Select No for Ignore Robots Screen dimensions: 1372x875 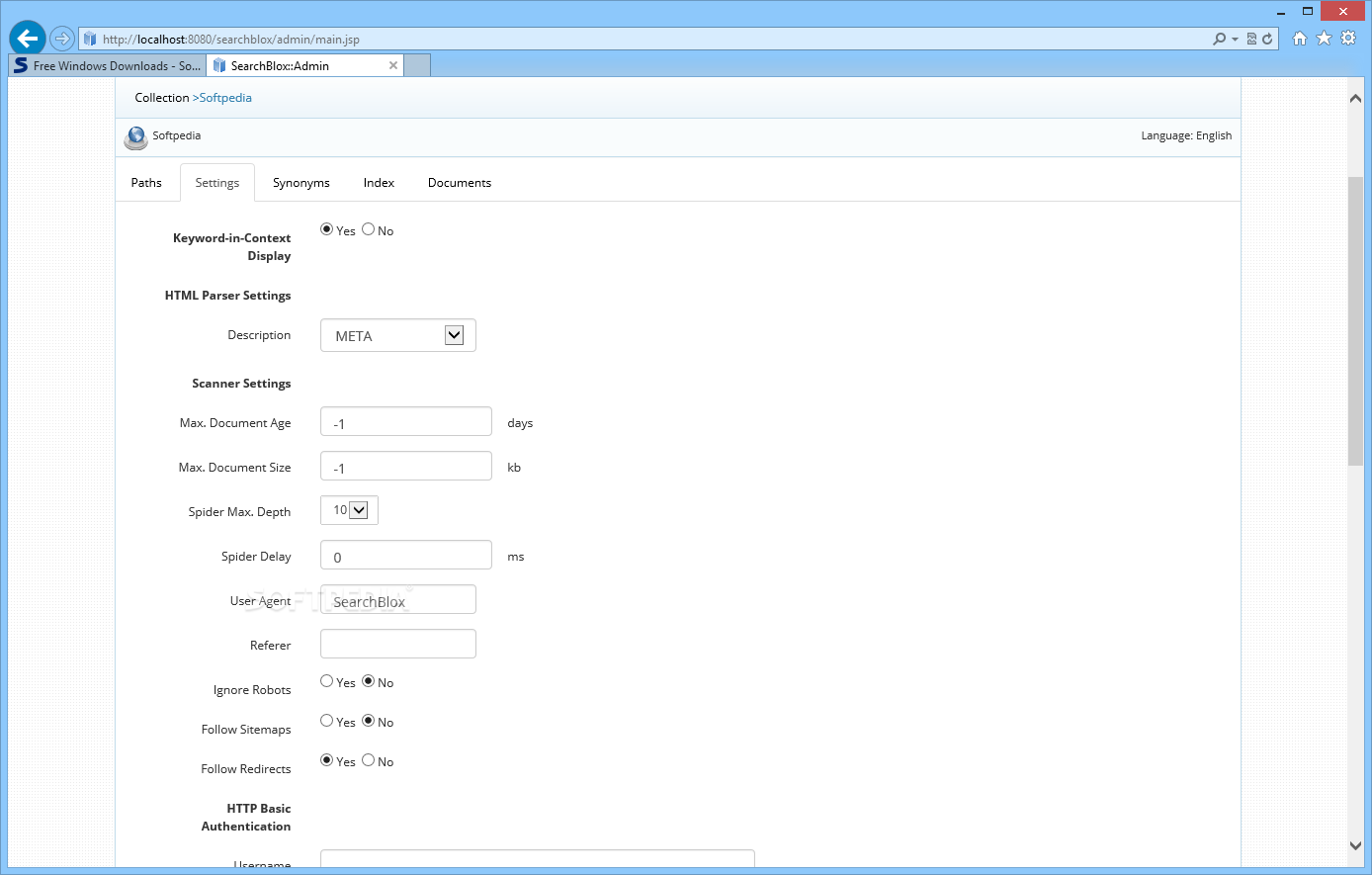[369, 681]
